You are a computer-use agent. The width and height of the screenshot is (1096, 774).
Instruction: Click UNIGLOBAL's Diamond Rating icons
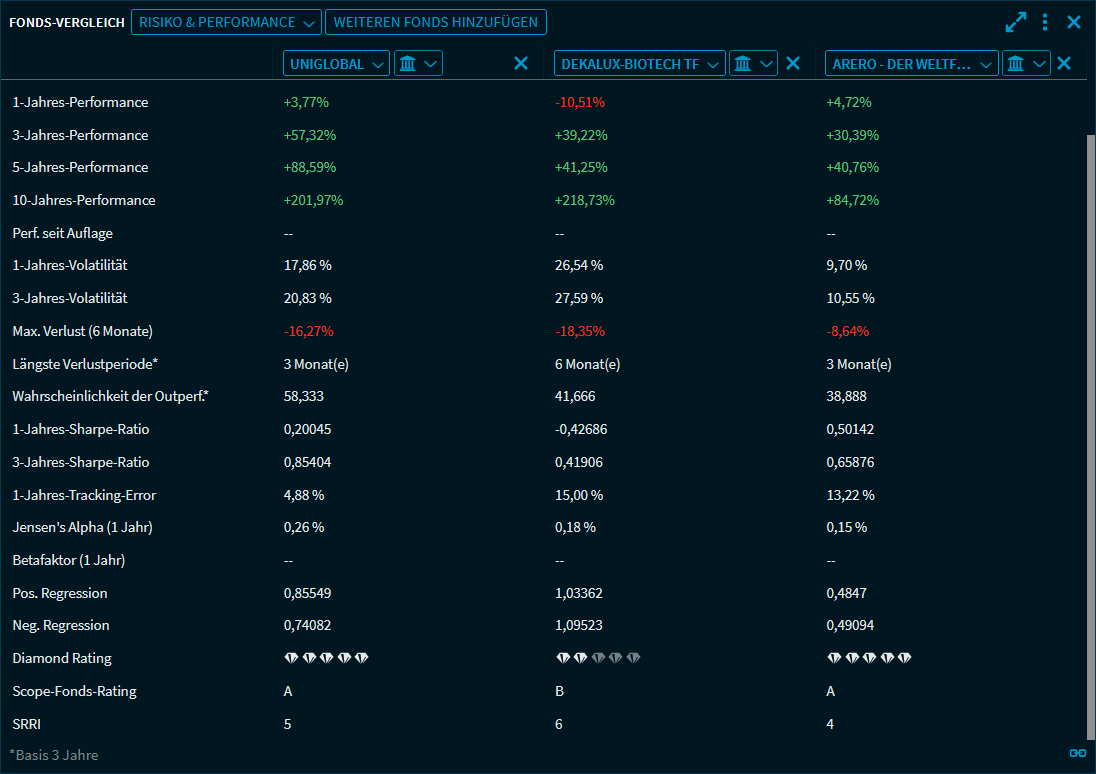tap(326, 658)
